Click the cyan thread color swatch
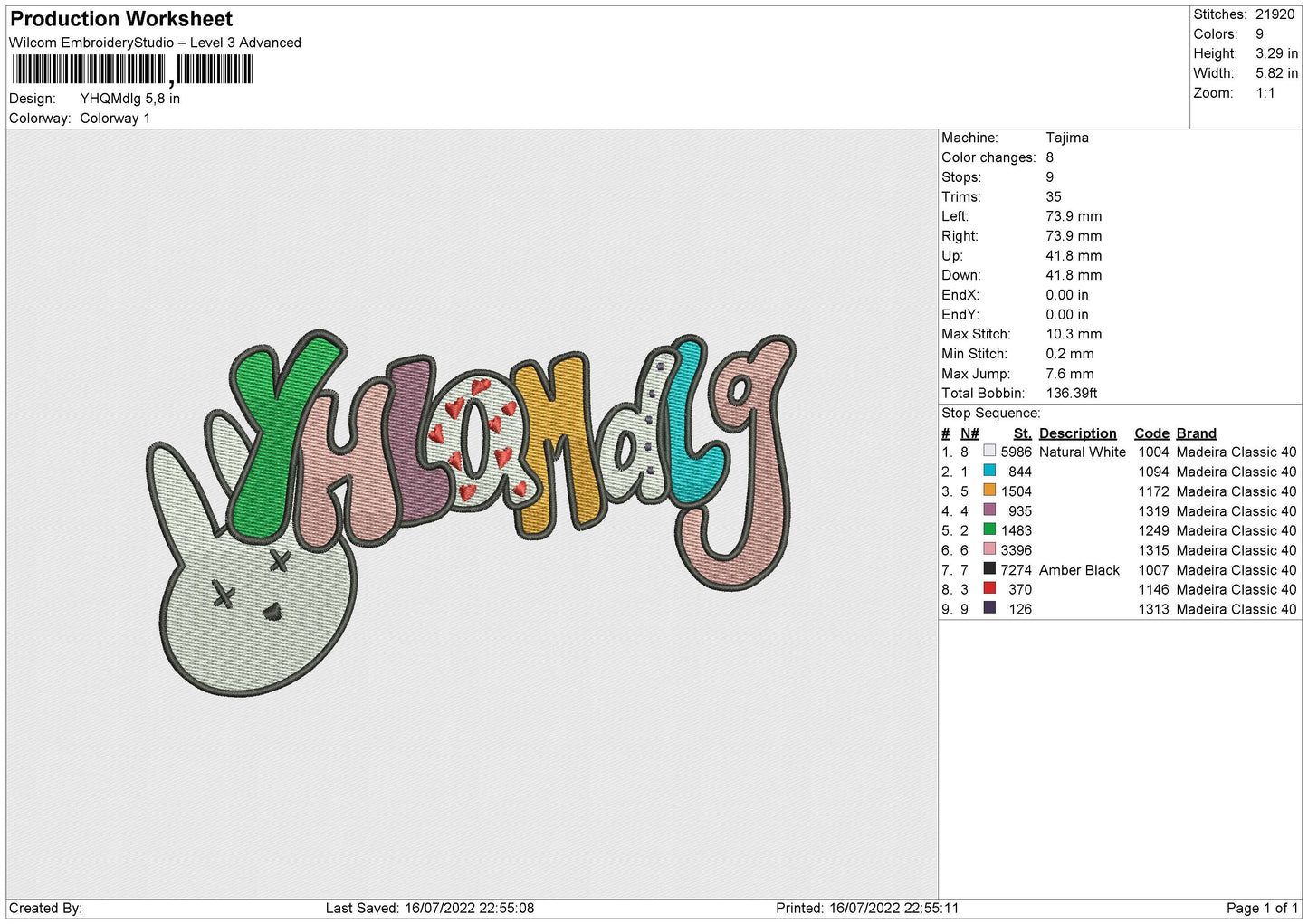This screenshot has width=1308, height=924. (989, 471)
